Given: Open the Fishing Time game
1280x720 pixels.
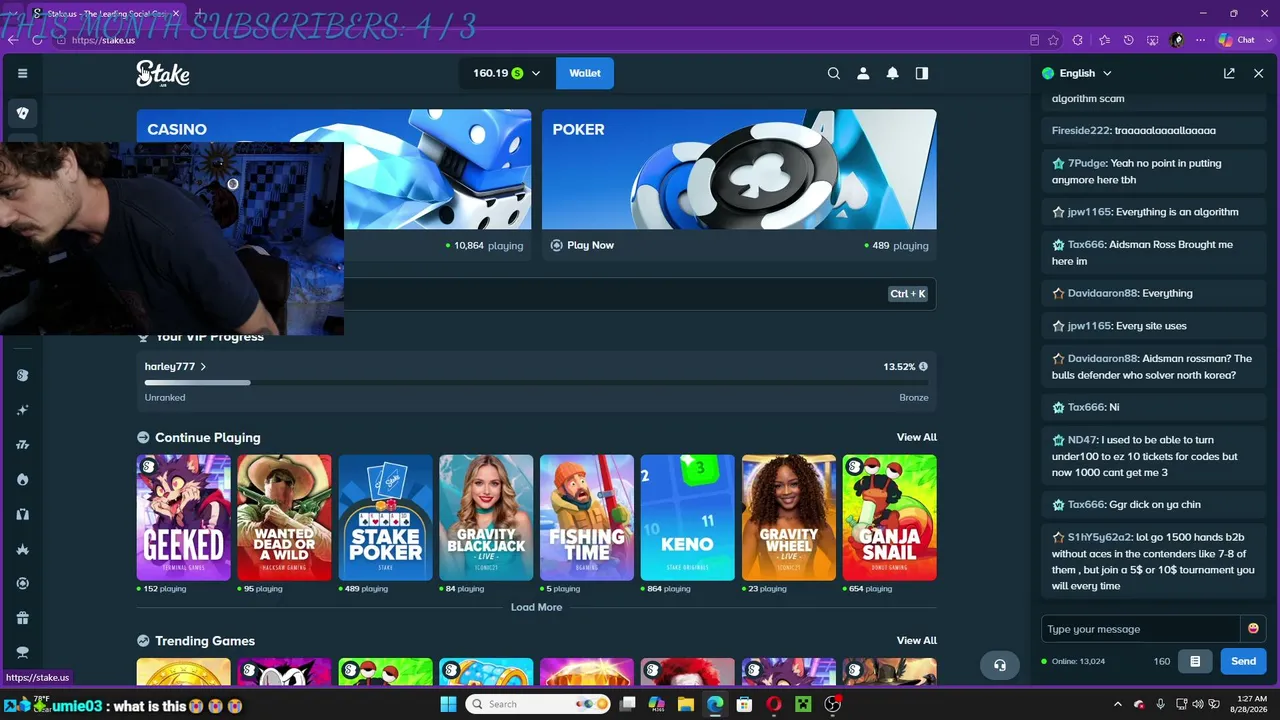Looking at the screenshot, I should click(x=587, y=518).
